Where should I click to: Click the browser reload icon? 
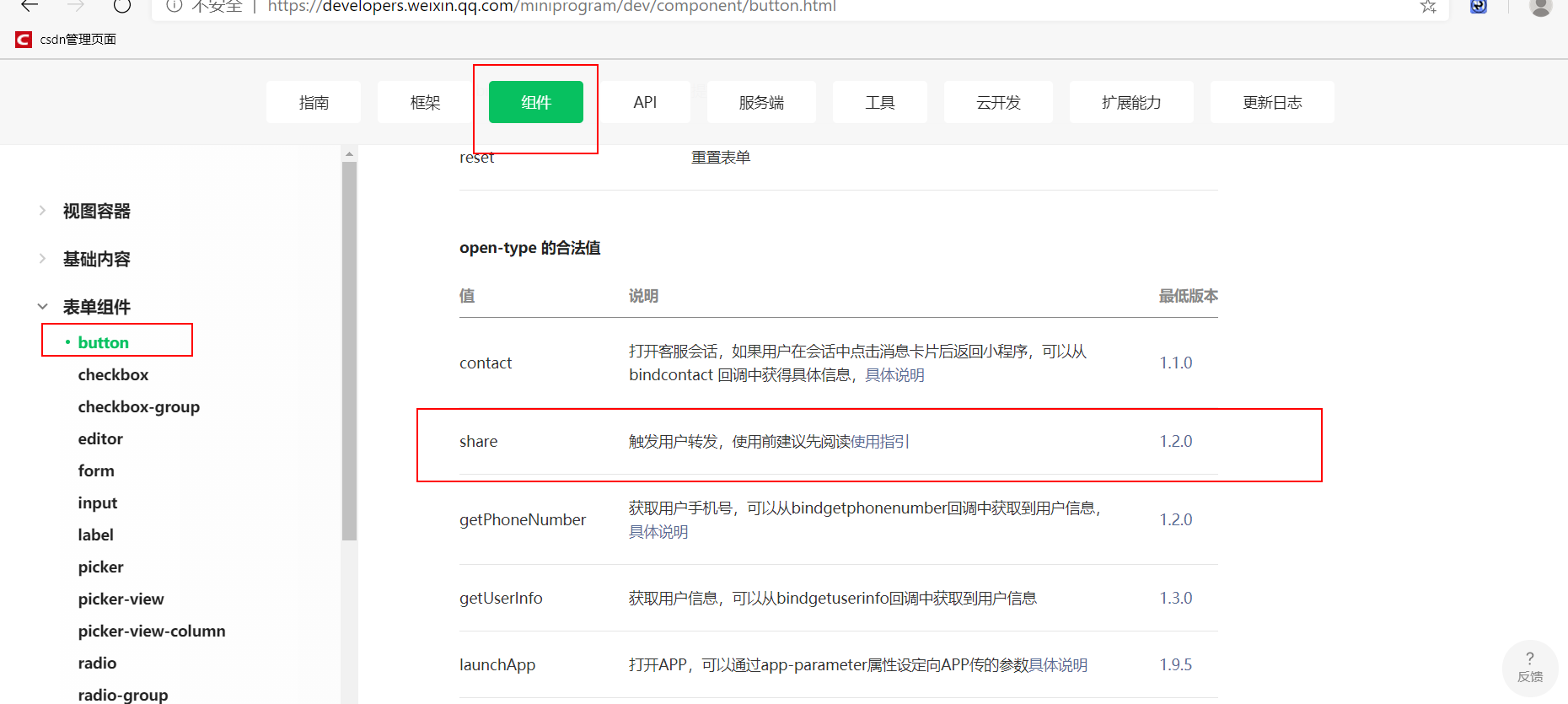tap(122, 5)
